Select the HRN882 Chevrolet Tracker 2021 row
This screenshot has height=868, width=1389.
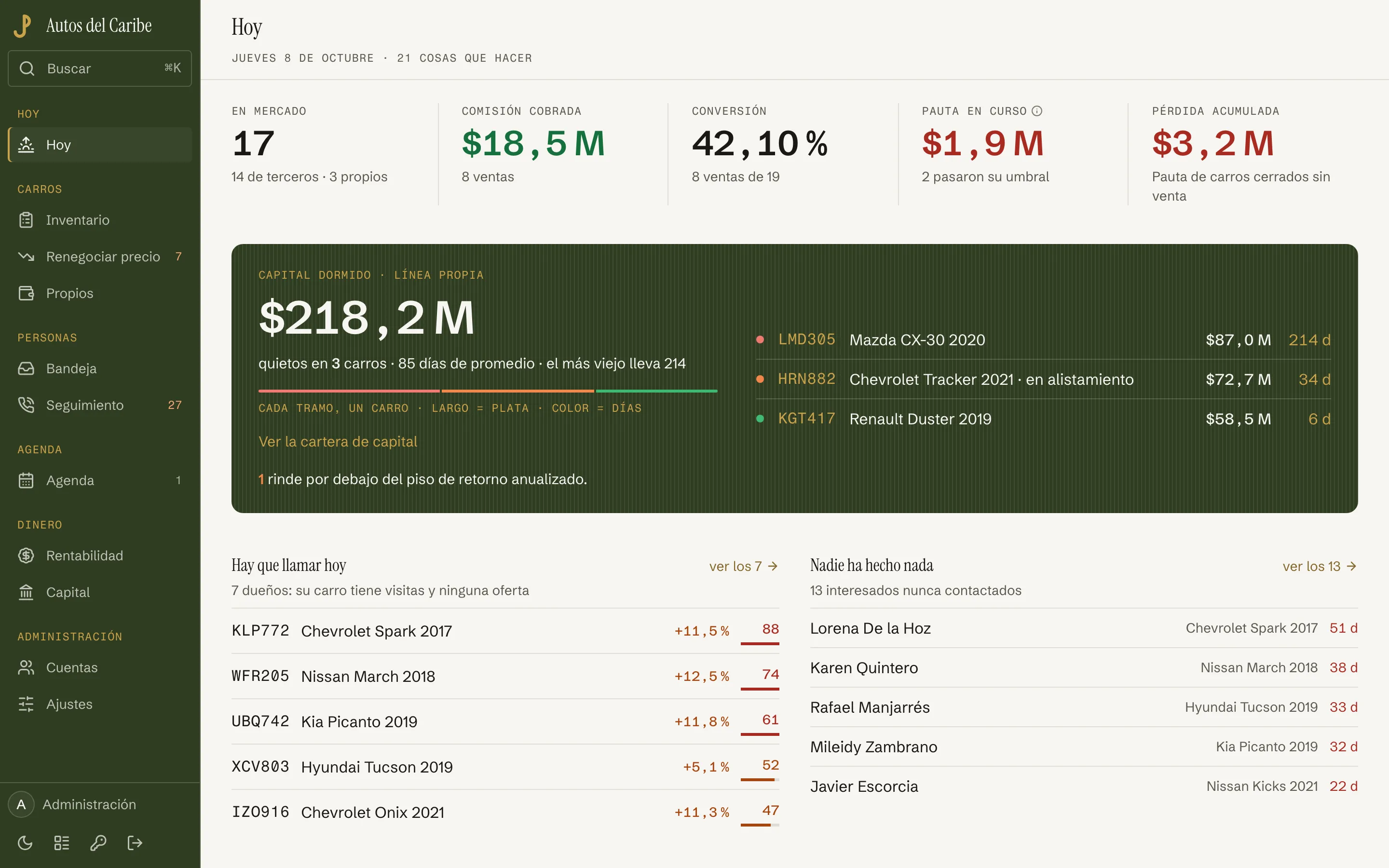coord(1043,380)
